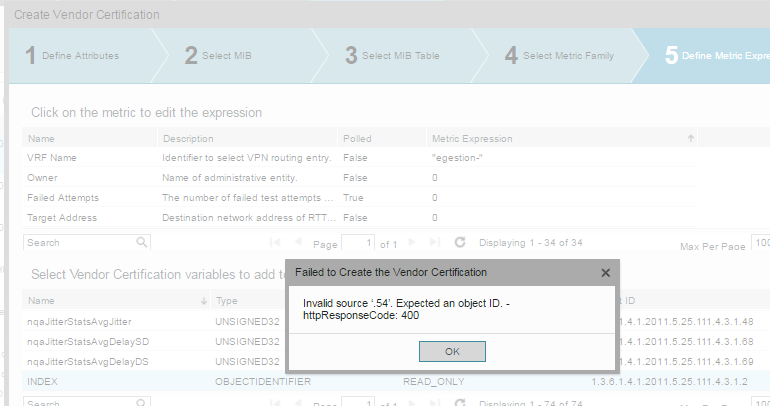
Task: Open Max Per Page box in metrics table
Action: pyautogui.click(x=761, y=243)
